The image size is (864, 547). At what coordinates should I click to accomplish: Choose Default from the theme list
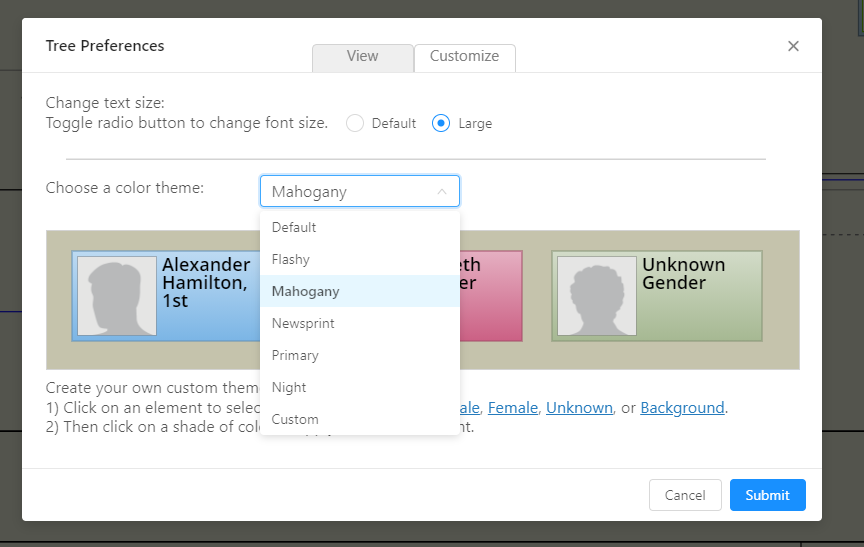click(294, 227)
